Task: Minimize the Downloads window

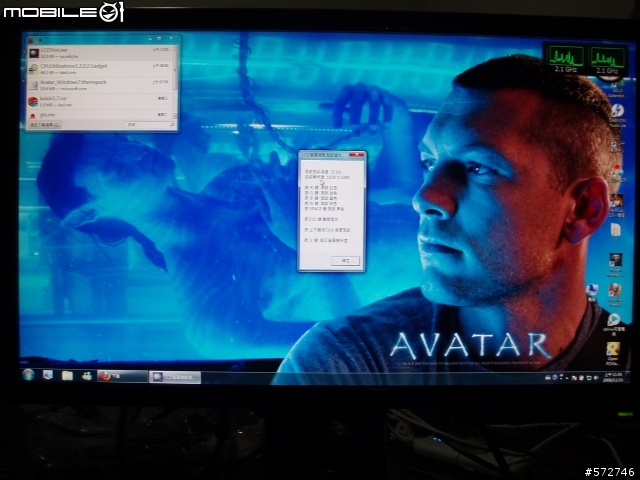Action: coord(150,39)
